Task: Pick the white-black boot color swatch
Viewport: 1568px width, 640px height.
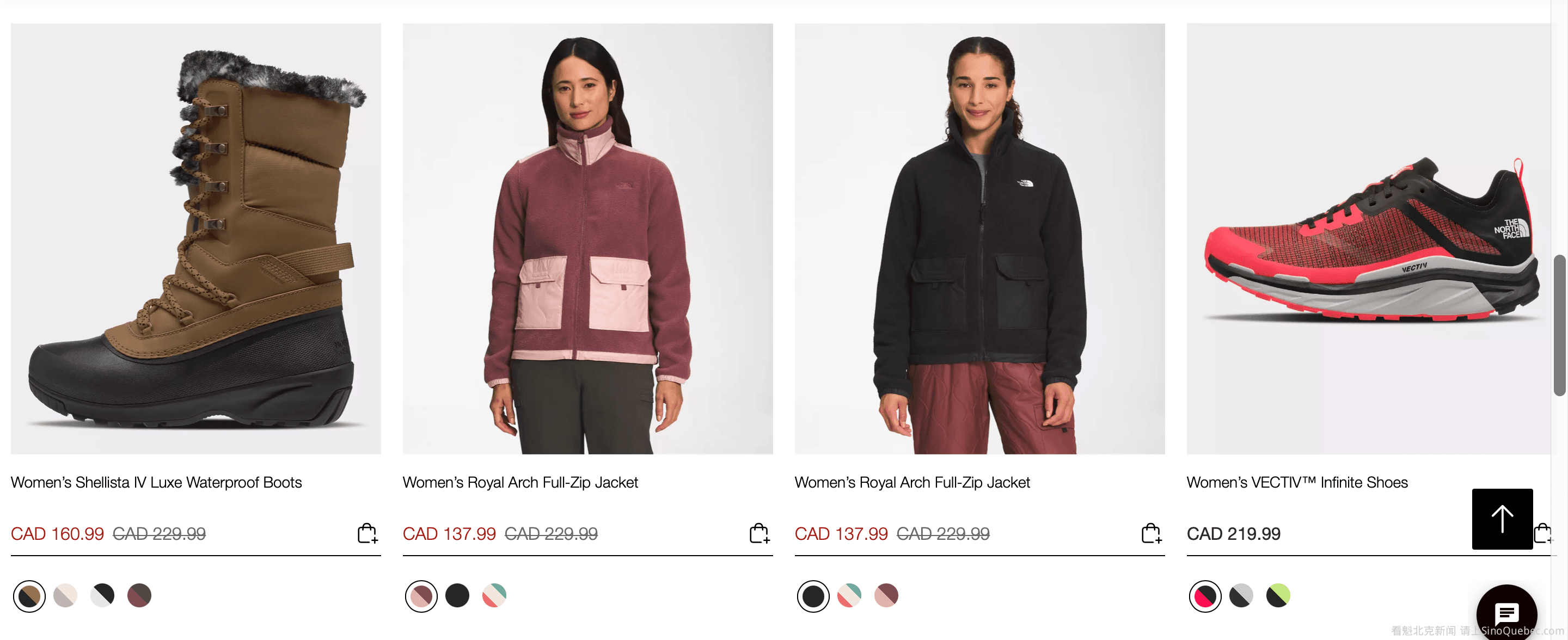Action: tap(102, 595)
